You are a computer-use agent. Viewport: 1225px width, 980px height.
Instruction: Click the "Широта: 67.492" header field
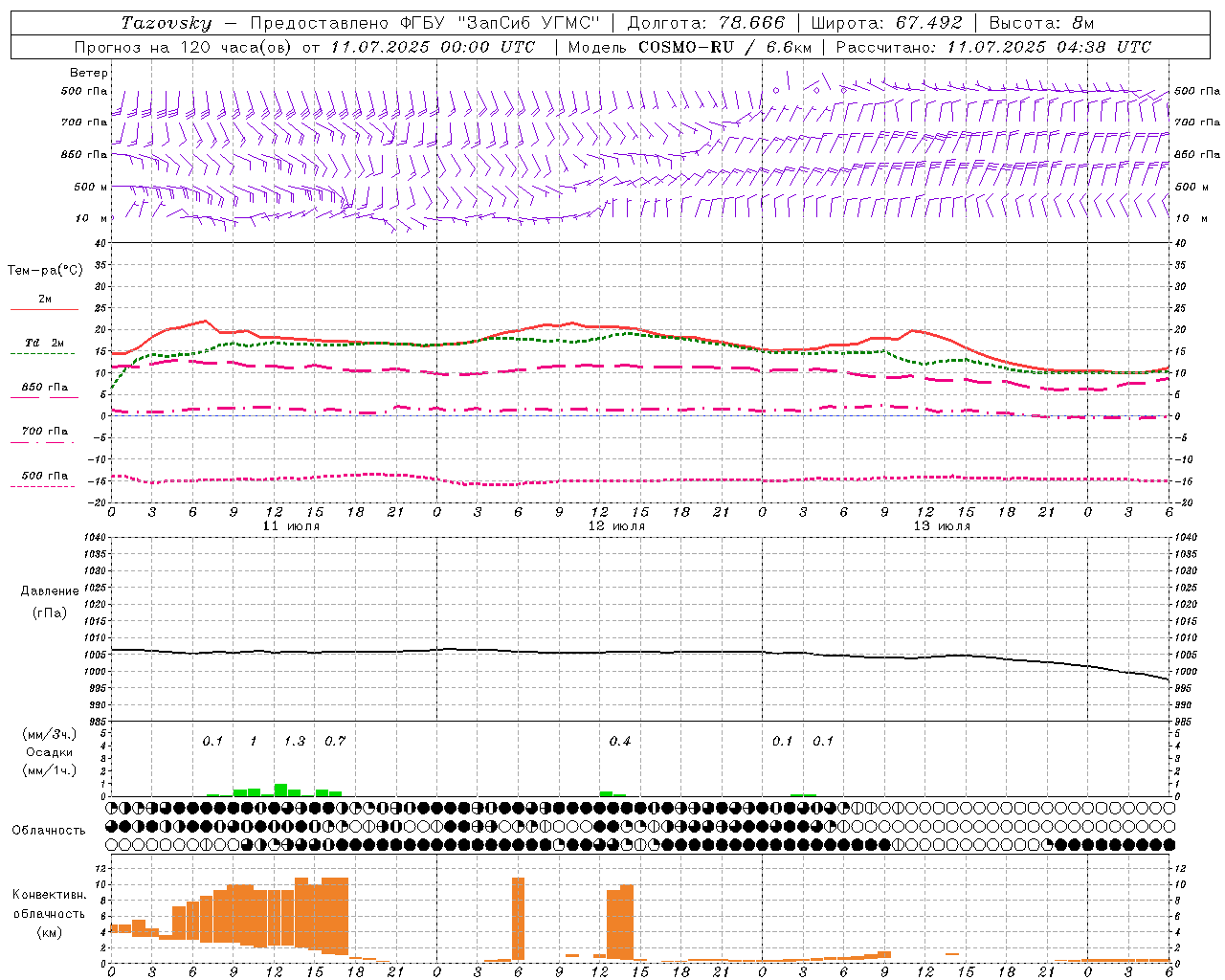886,23
